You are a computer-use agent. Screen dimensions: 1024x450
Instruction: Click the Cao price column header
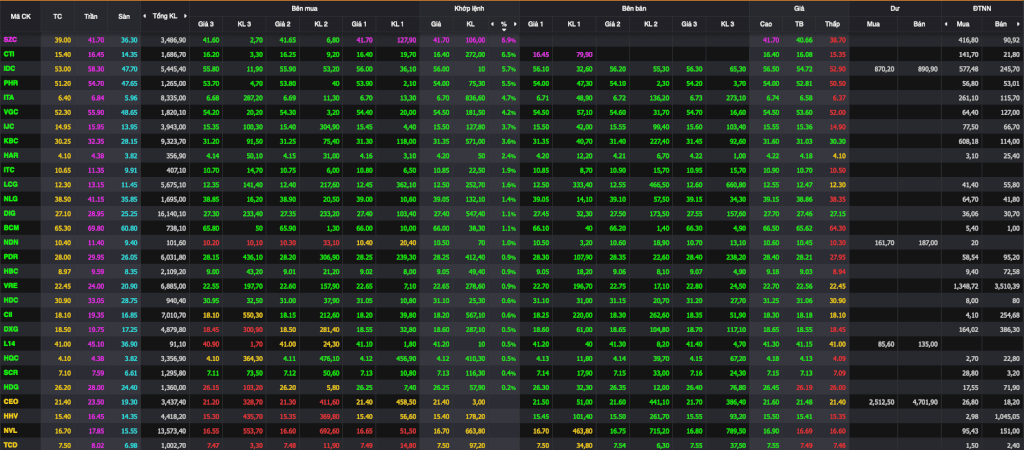(x=766, y=24)
